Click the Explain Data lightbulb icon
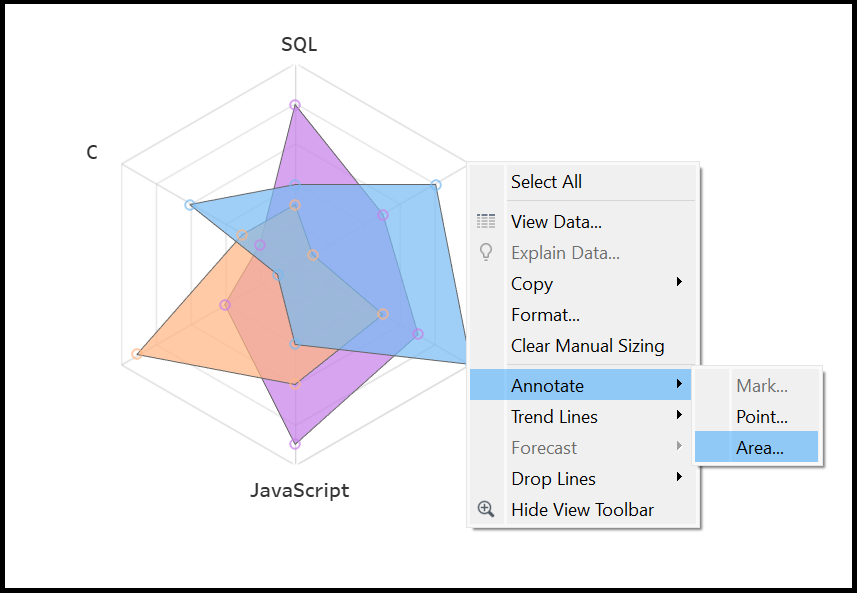Image resolution: width=857 pixels, height=594 pixels. point(486,253)
